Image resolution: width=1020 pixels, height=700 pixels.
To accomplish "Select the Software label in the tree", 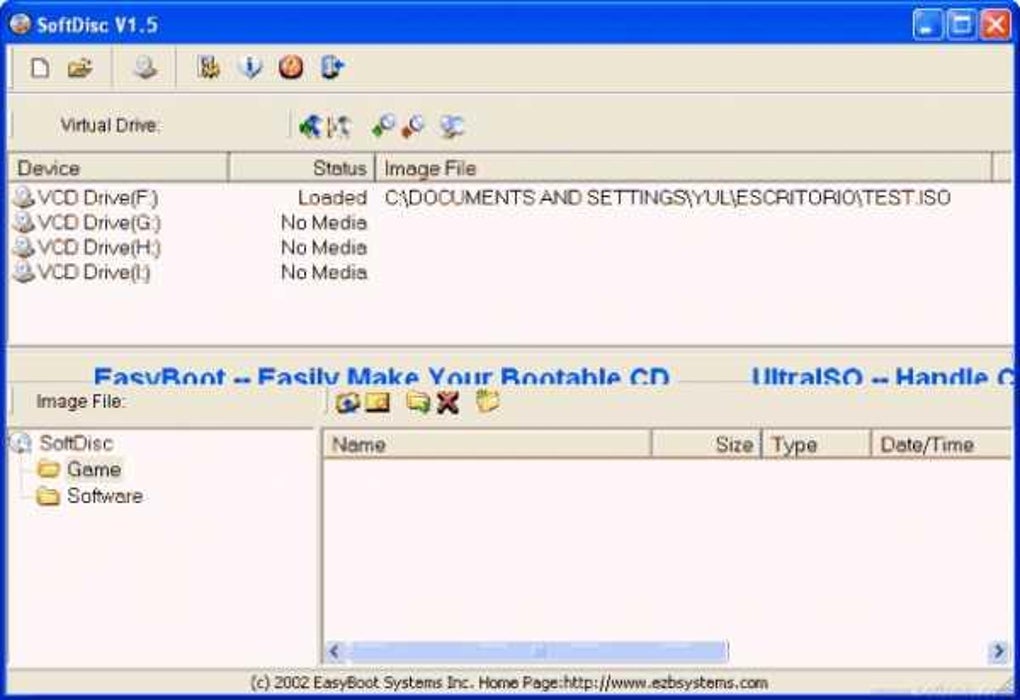I will [105, 496].
